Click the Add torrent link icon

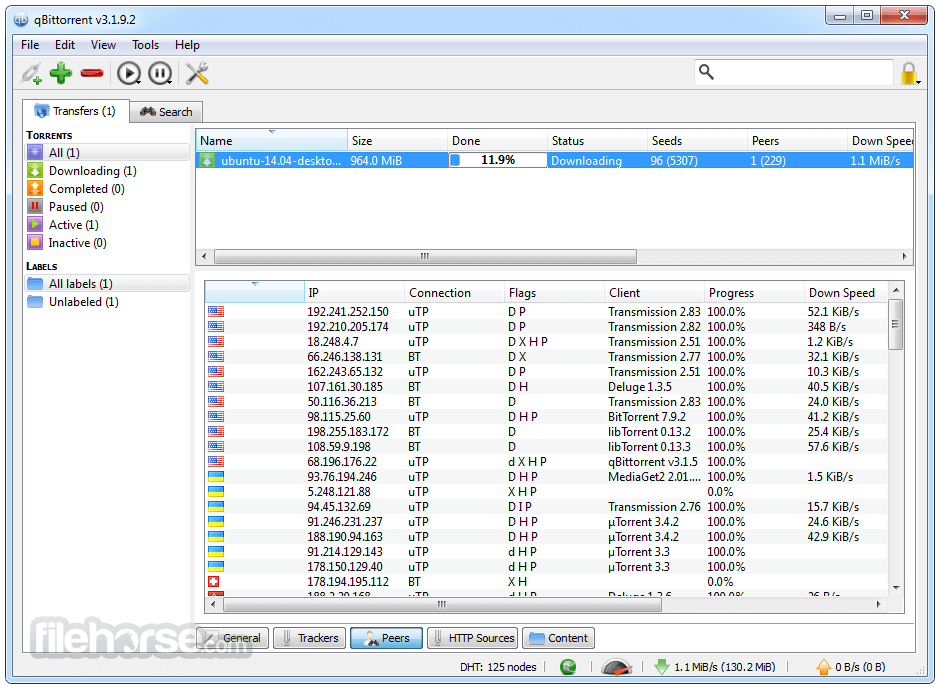tap(32, 73)
